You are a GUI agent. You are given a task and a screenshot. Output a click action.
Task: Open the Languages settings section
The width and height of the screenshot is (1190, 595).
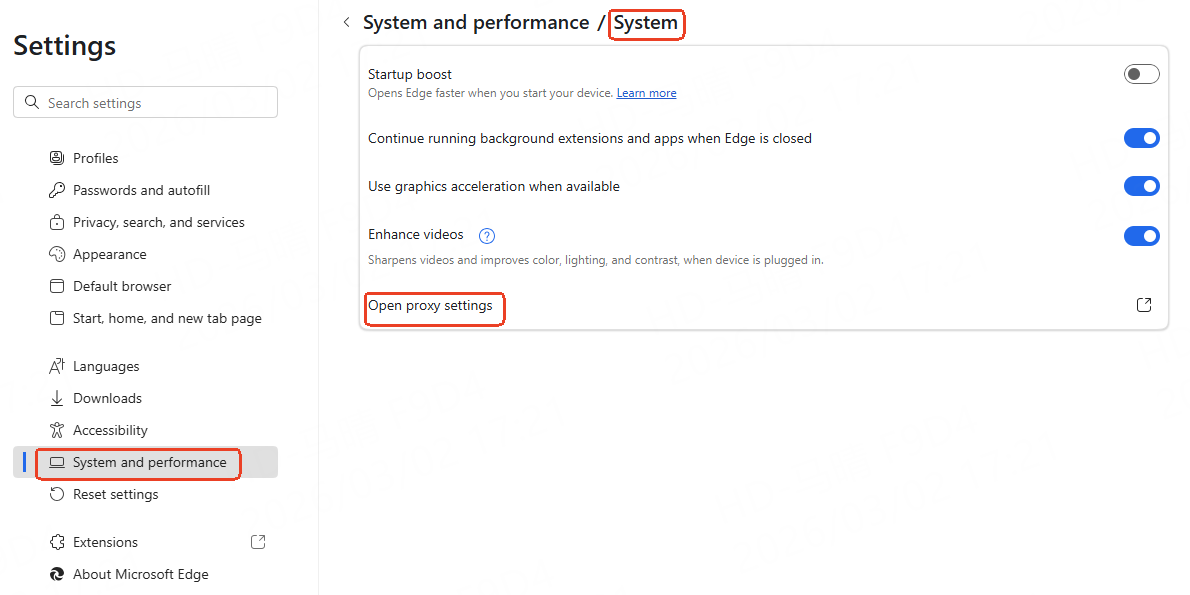point(106,366)
